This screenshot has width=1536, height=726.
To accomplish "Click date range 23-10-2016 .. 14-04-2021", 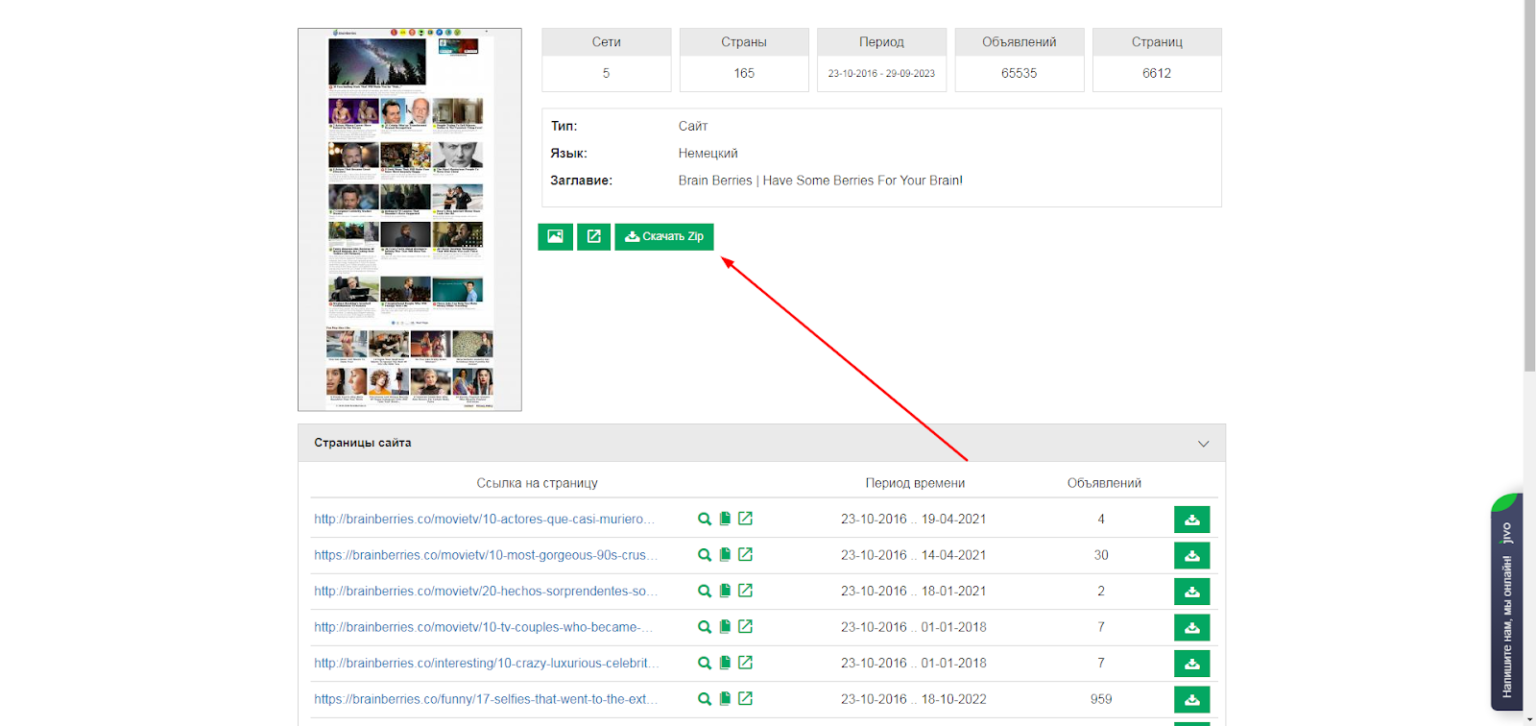I will pyautogui.click(x=913, y=555).
